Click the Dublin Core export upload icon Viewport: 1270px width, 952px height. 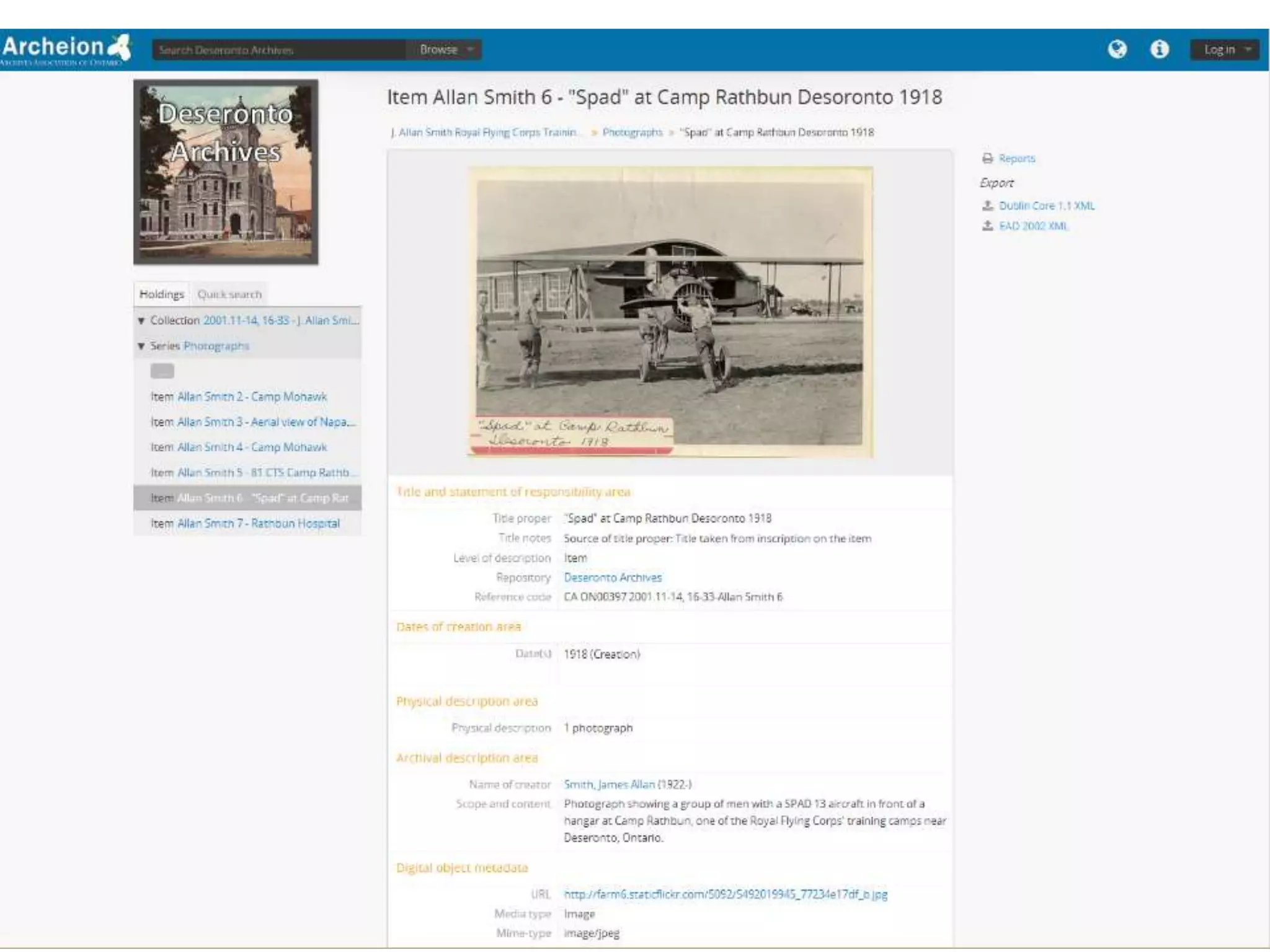[987, 205]
